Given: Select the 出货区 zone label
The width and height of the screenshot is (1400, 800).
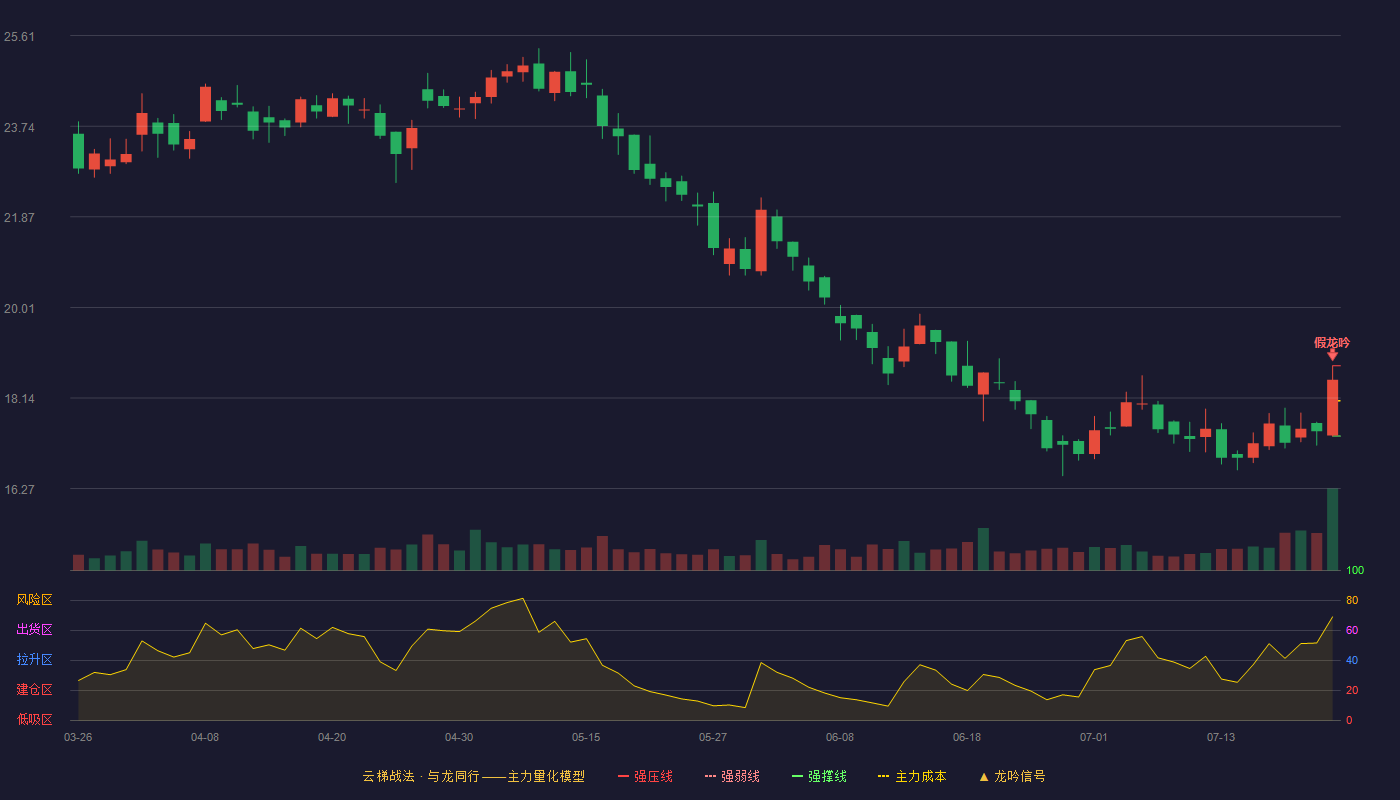Looking at the screenshot, I should click(x=34, y=630).
